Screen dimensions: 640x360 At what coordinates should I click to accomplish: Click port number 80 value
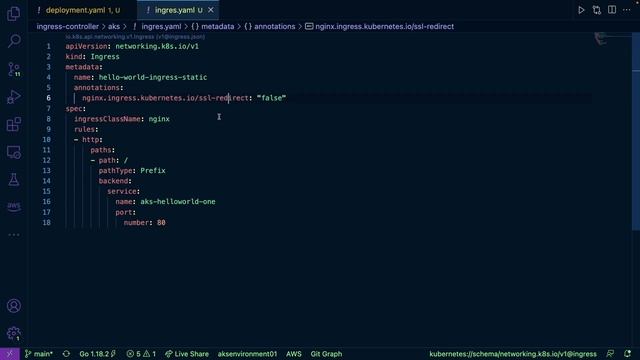(x=161, y=222)
